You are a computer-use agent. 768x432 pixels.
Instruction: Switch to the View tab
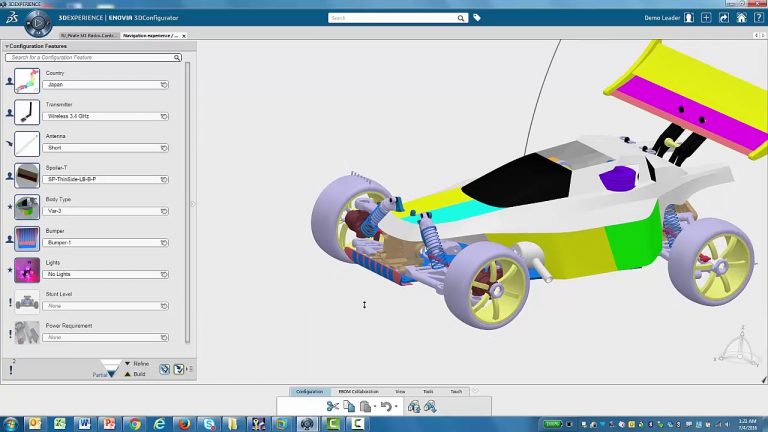coord(400,391)
